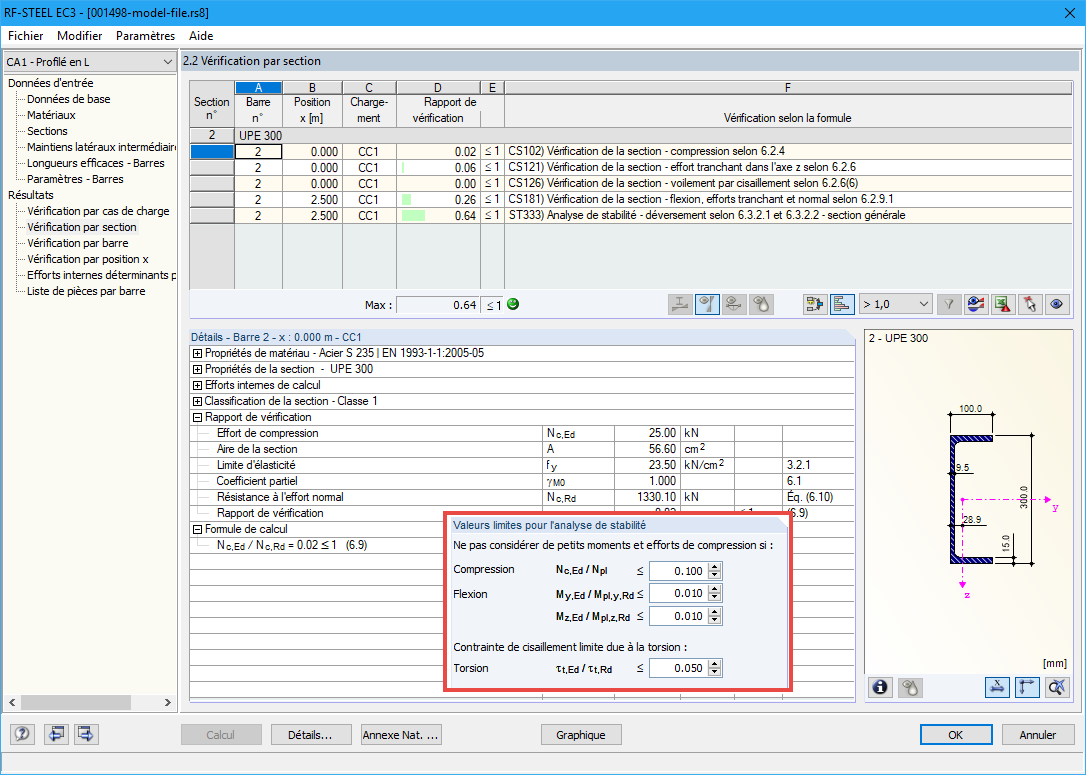
Task: Open the Annexe Nat. ... settings
Action: pyautogui.click(x=401, y=735)
